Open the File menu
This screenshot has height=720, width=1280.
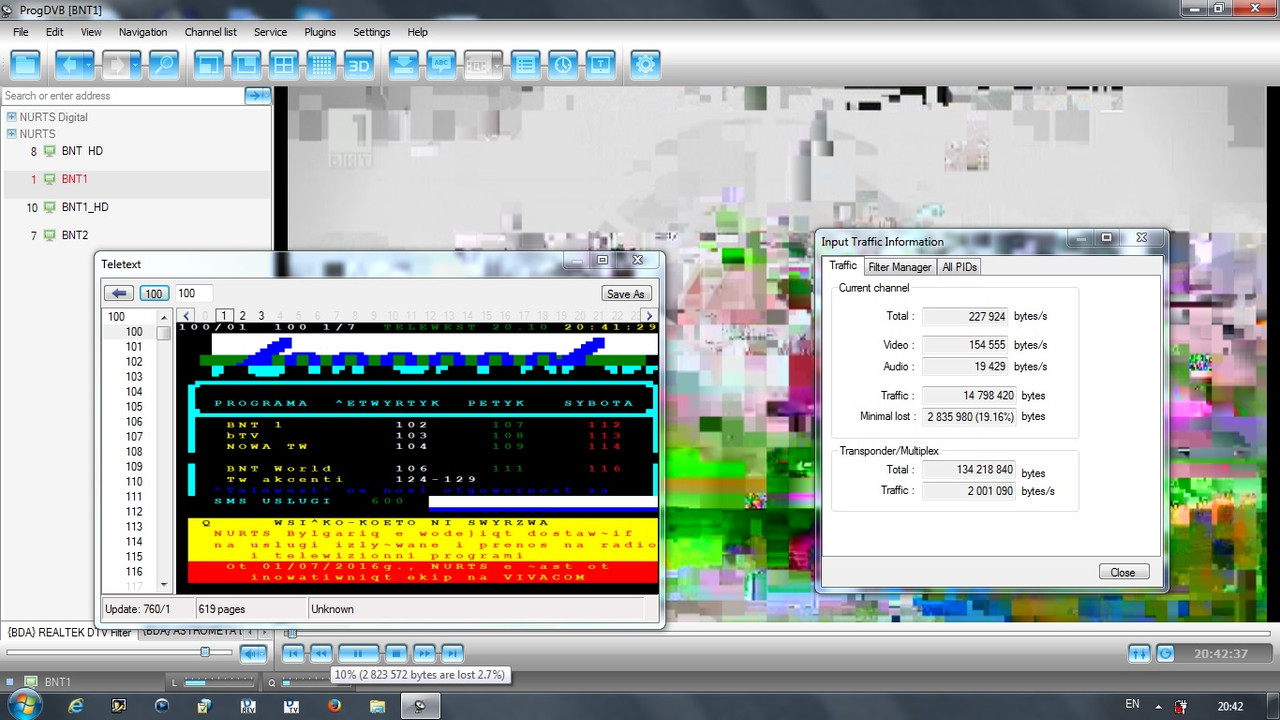tap(21, 32)
